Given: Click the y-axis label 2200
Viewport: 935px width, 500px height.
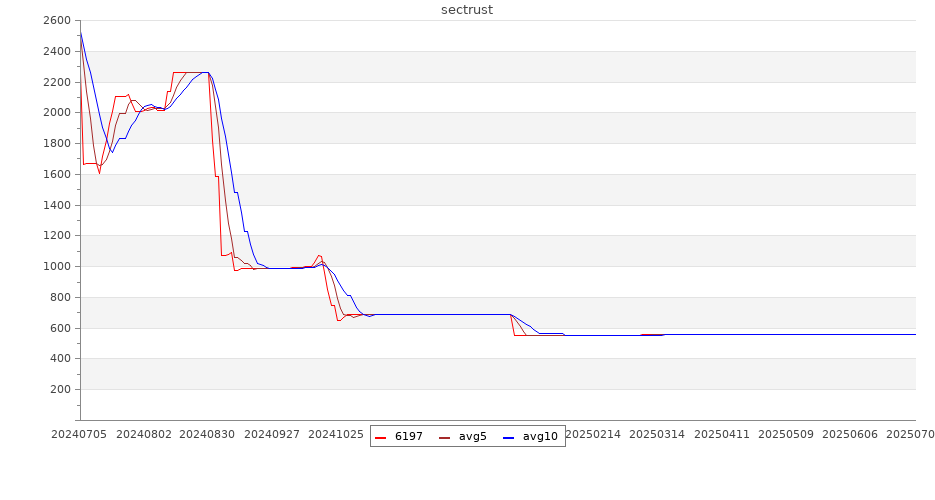Looking at the screenshot, I should pyautogui.click(x=57, y=82).
